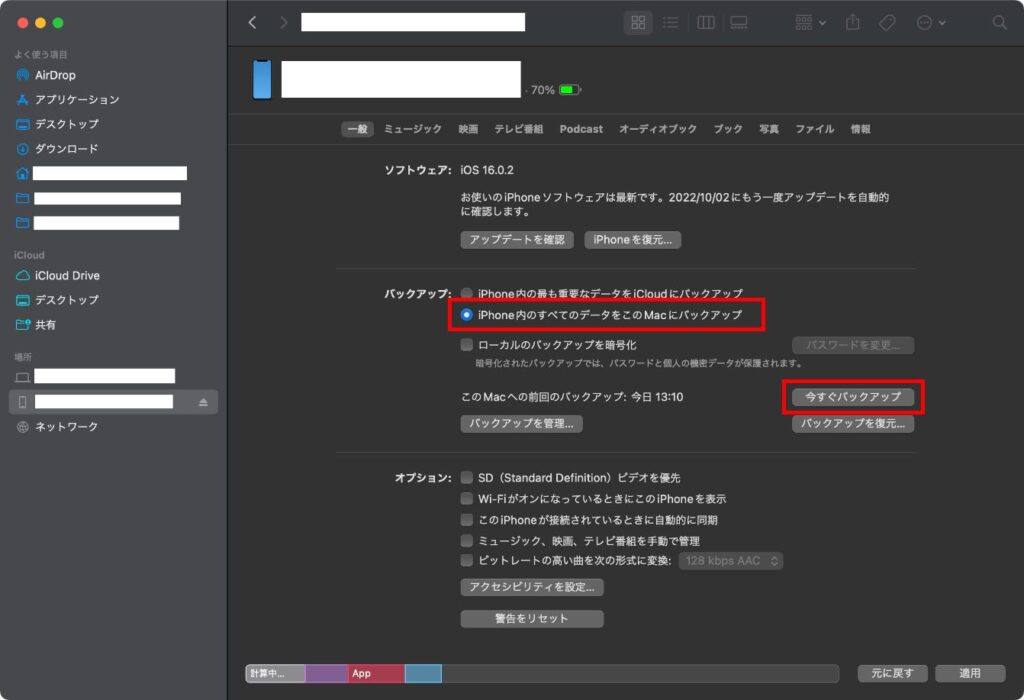The height and width of the screenshot is (700, 1024).
Task: Click the App segment in storage bar
Action: click(375, 673)
